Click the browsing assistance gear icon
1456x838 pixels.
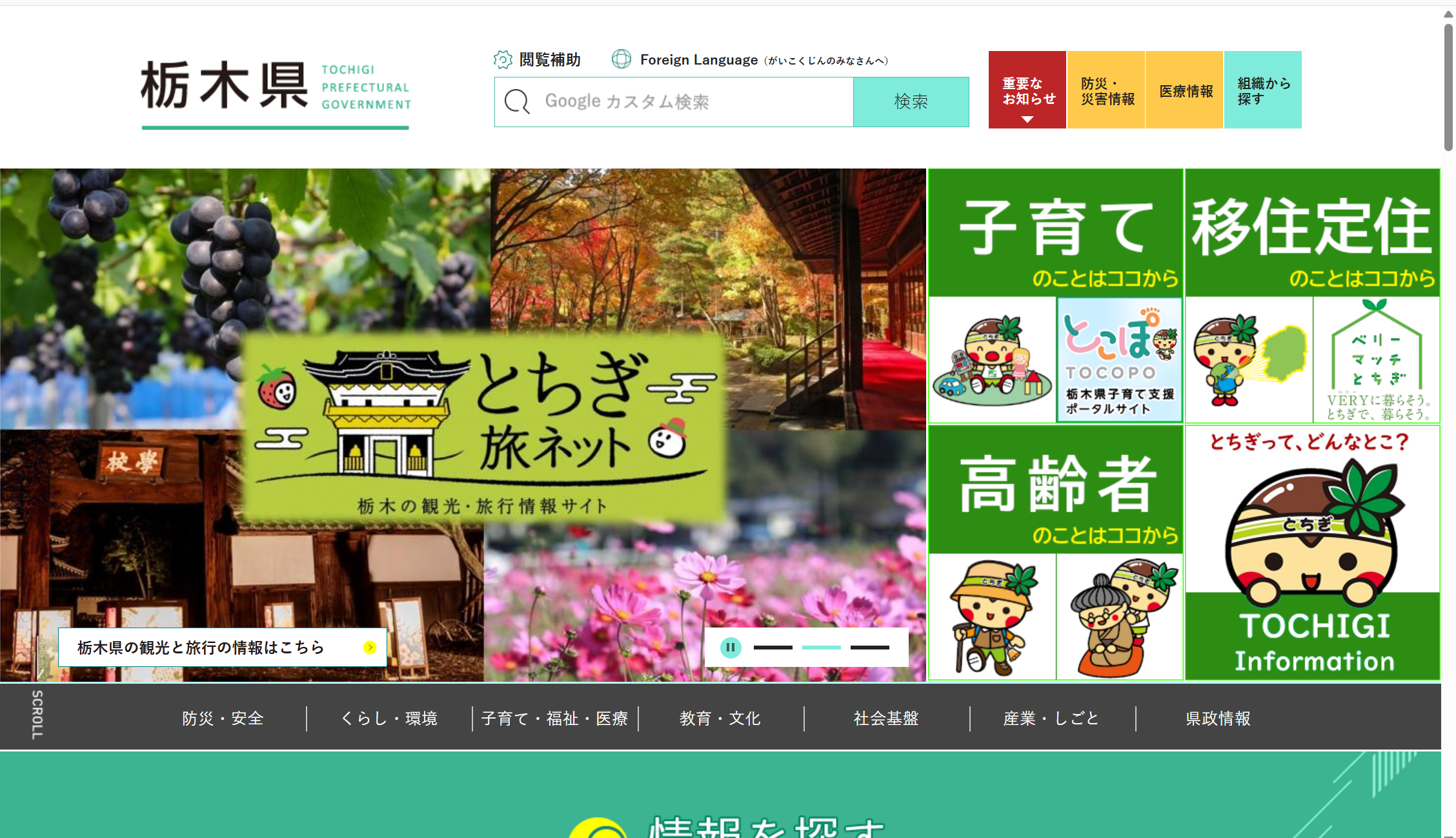pos(503,59)
